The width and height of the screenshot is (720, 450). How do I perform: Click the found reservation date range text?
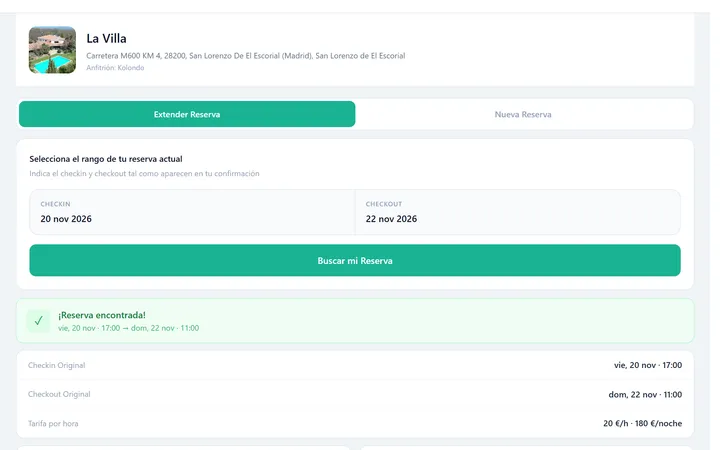tap(129, 328)
